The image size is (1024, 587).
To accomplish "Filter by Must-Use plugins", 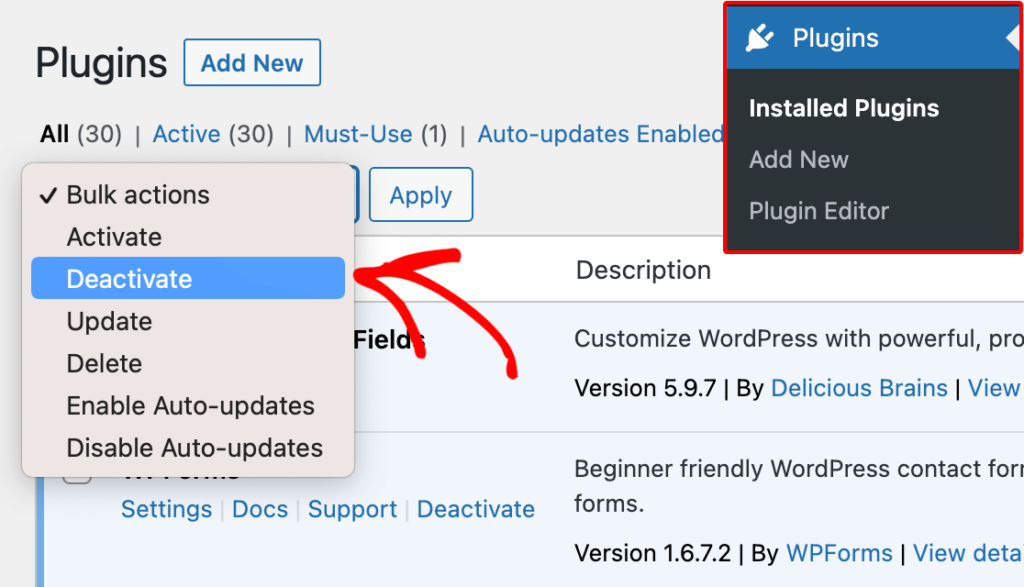I will tap(358, 133).
